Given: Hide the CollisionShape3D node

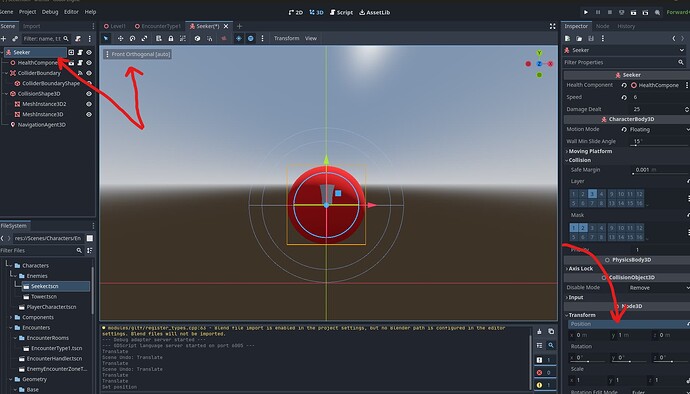Looking at the screenshot, I should pos(89,93).
